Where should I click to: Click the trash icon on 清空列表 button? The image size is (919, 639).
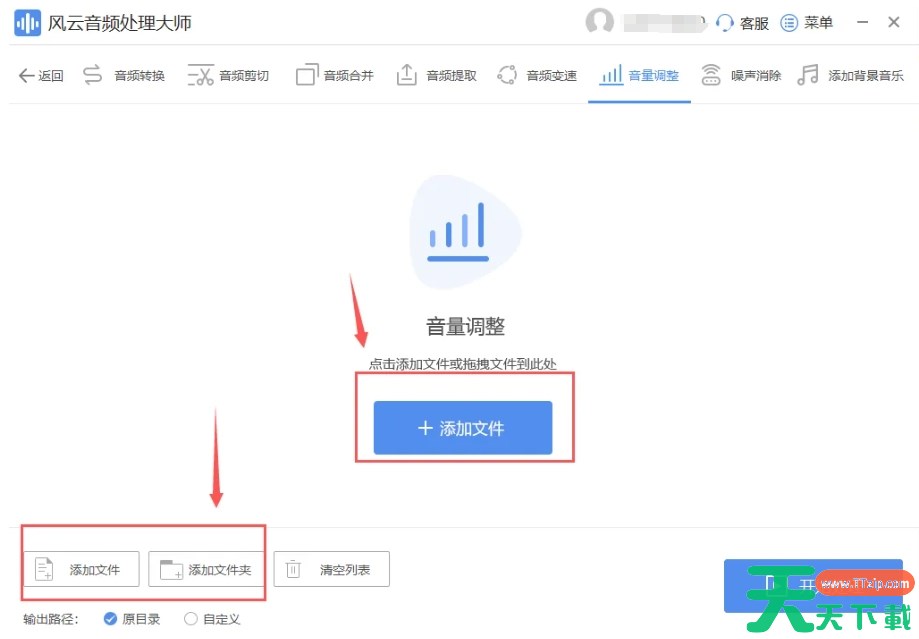point(293,569)
